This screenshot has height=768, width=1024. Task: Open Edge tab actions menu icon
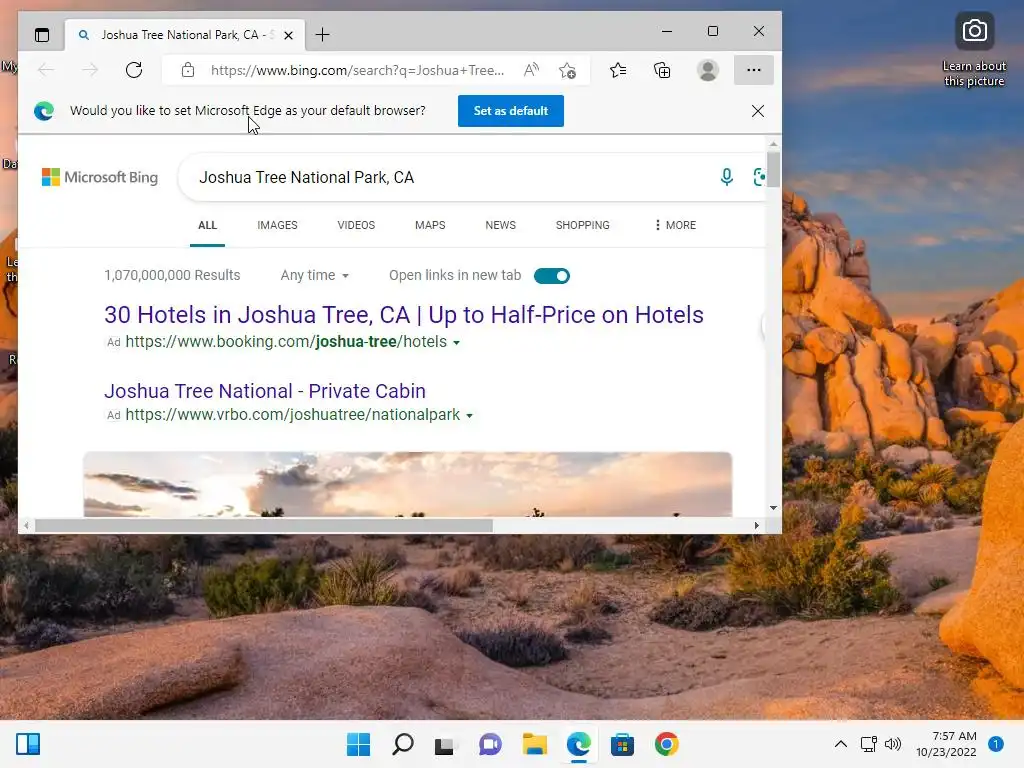[x=42, y=35]
